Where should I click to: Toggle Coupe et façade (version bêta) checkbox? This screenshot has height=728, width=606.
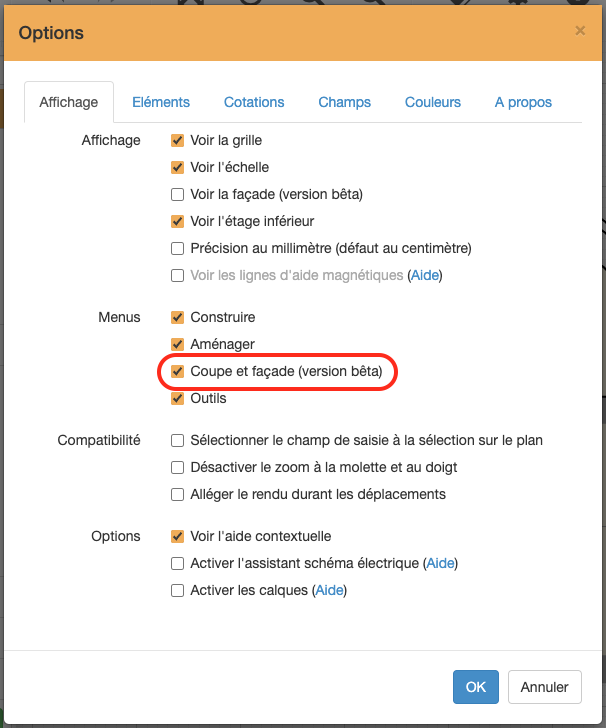click(x=178, y=372)
